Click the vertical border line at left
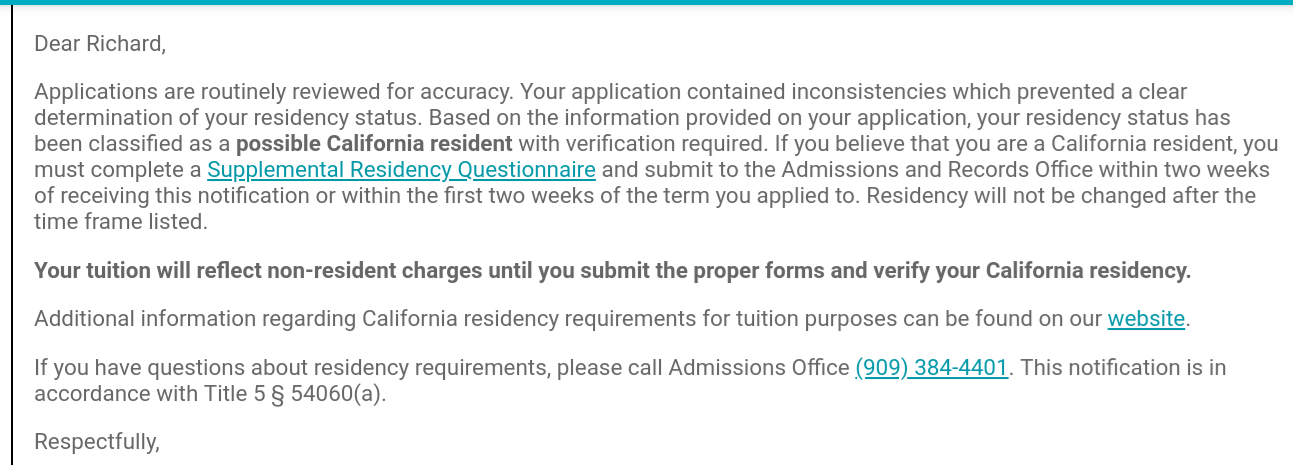 click(12, 240)
